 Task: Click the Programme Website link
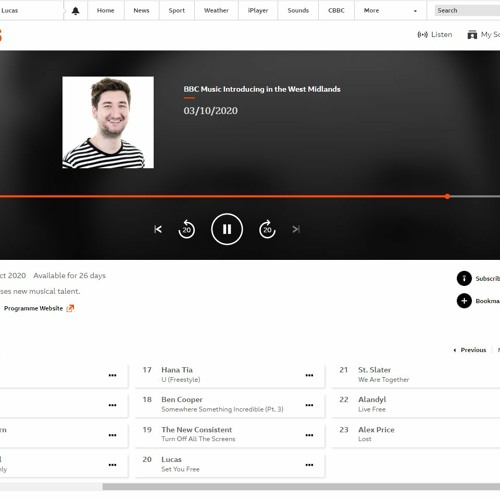33,308
